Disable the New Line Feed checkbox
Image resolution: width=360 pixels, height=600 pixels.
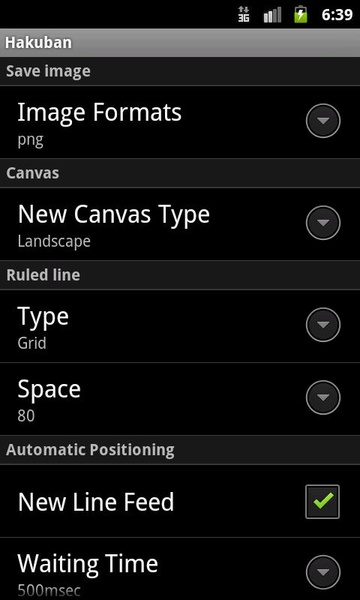323,502
